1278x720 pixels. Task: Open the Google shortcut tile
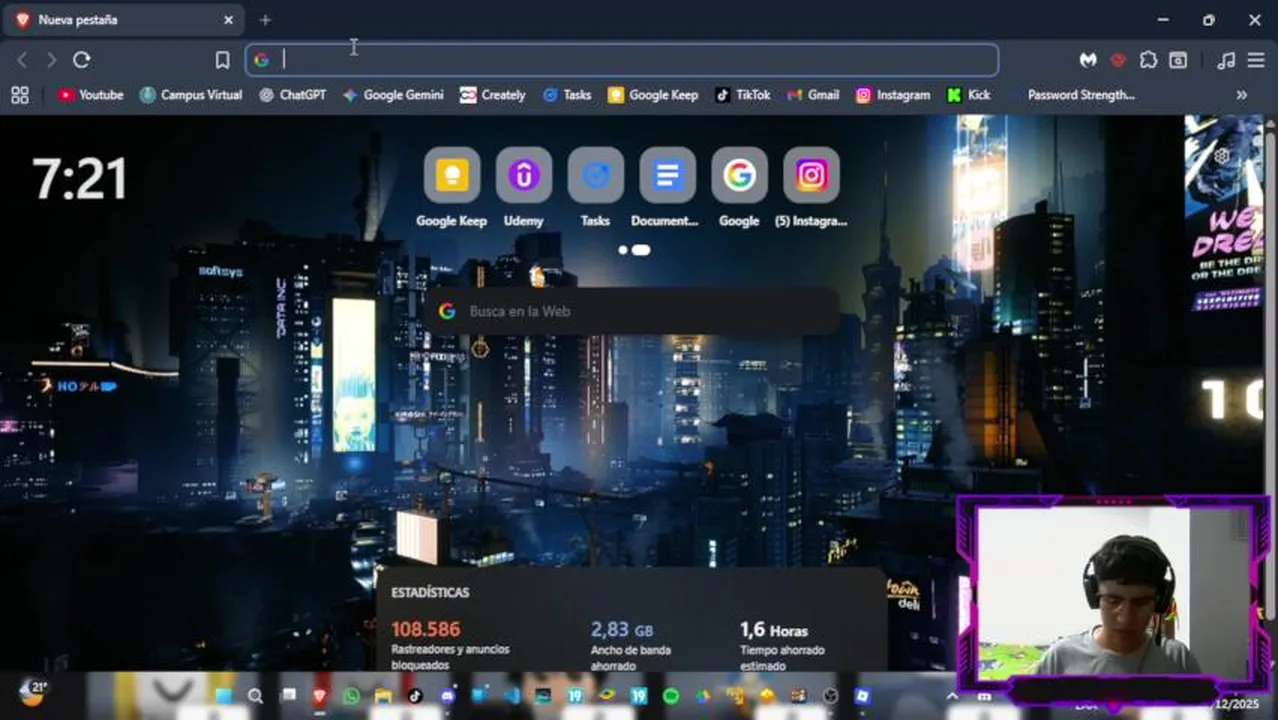(739, 188)
